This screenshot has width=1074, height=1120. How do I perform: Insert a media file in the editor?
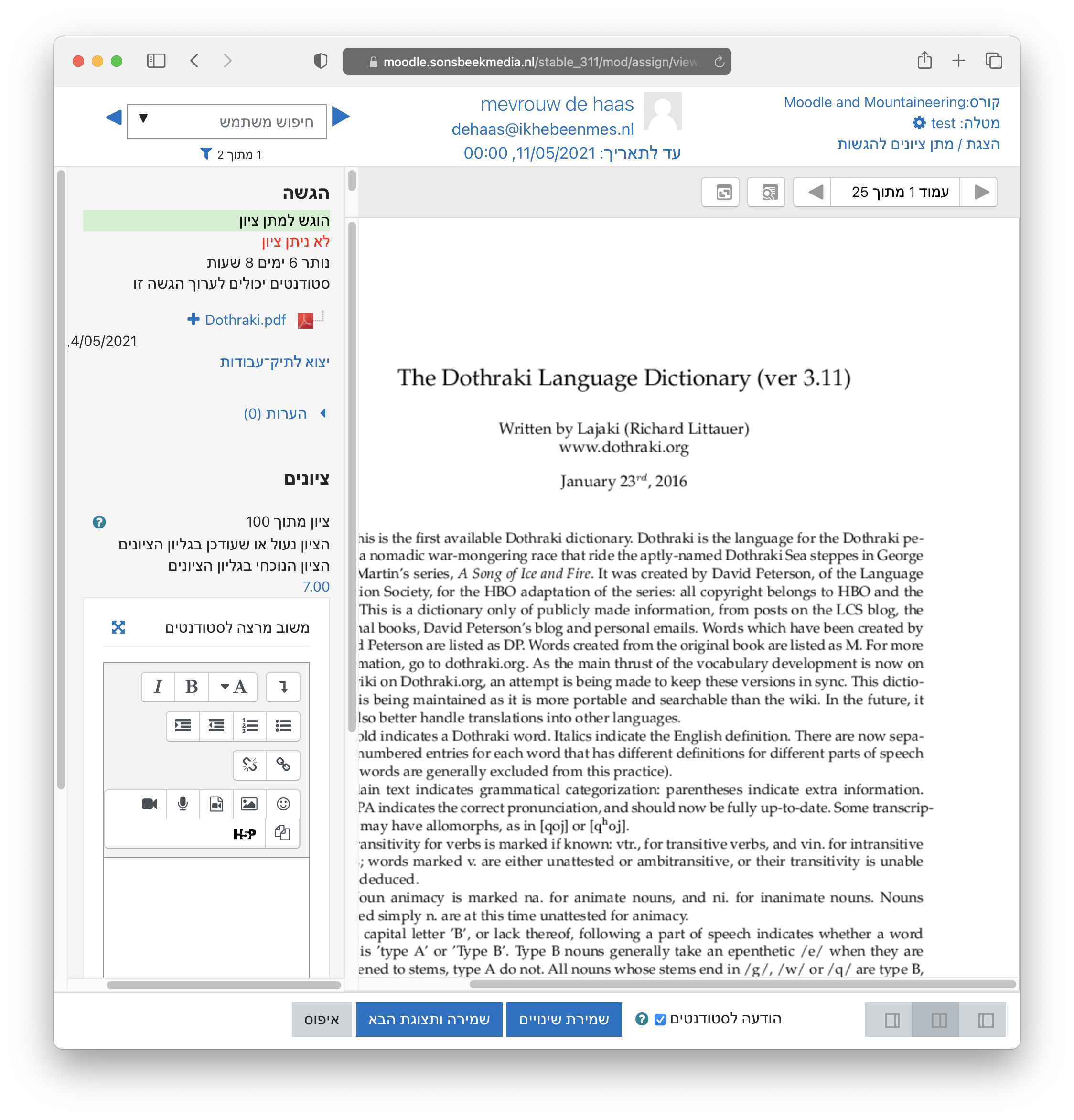(x=216, y=804)
